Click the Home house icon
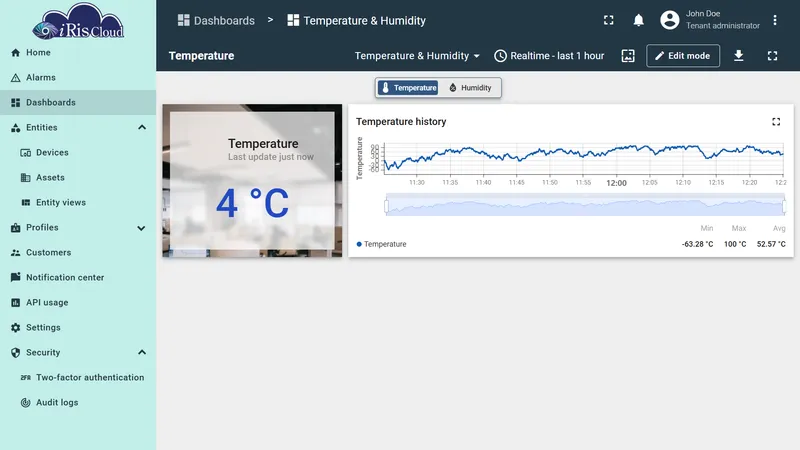Screen dimensions: 800x450 pos(16,53)
